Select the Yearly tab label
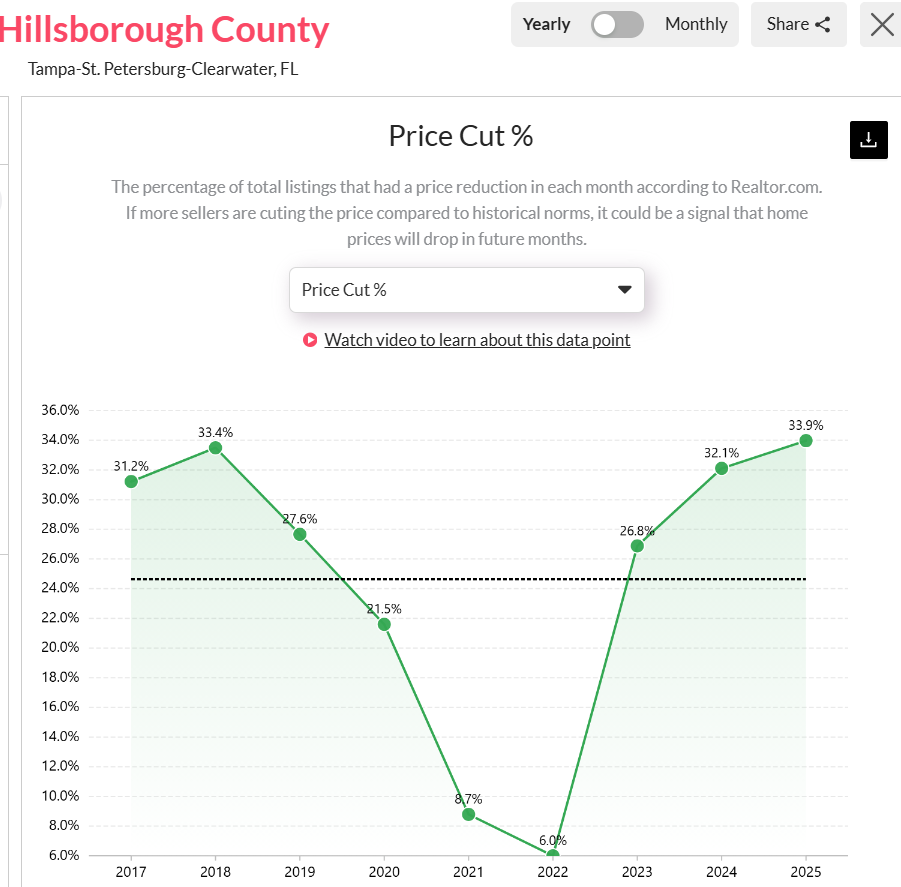 click(546, 23)
